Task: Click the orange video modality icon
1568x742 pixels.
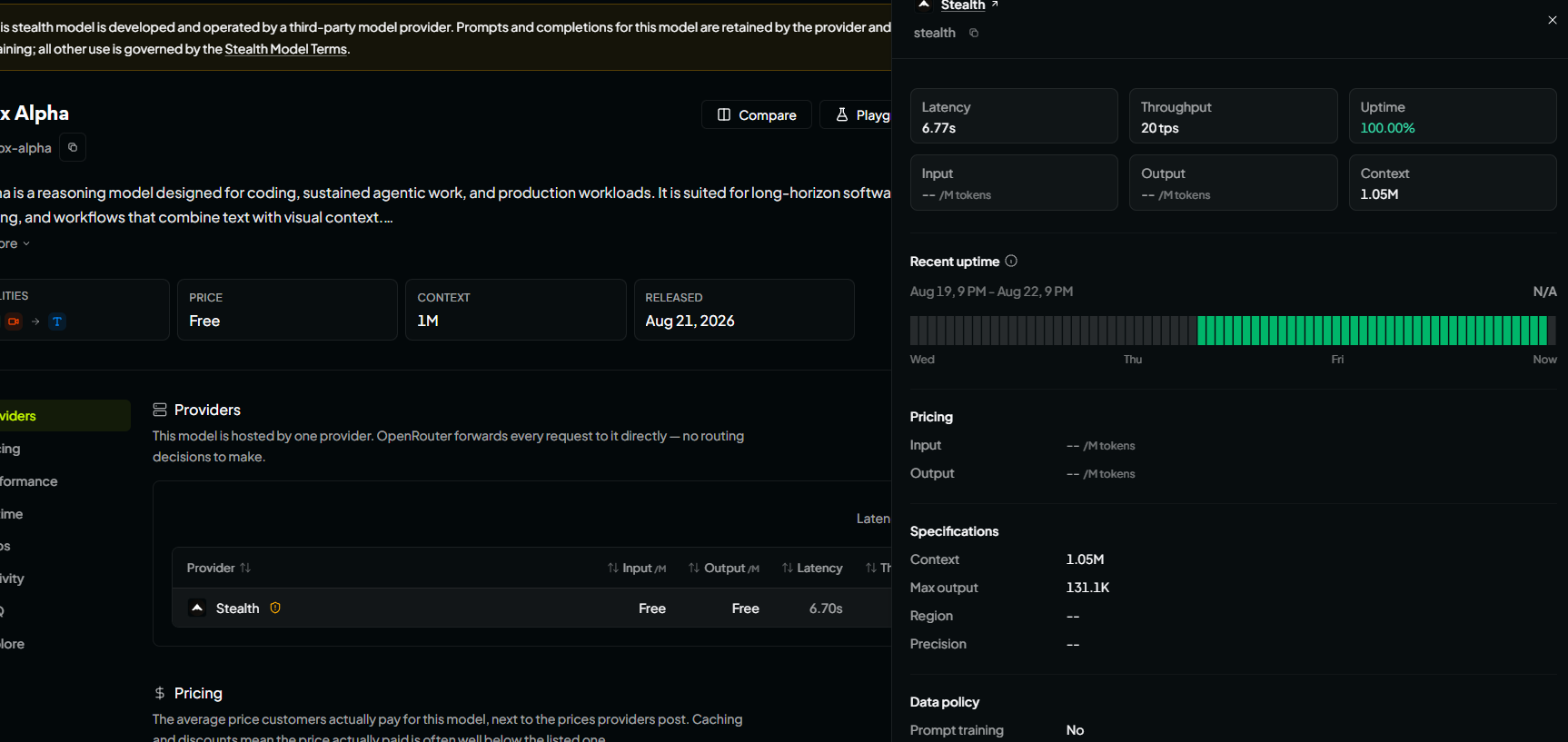Action: [x=14, y=322]
